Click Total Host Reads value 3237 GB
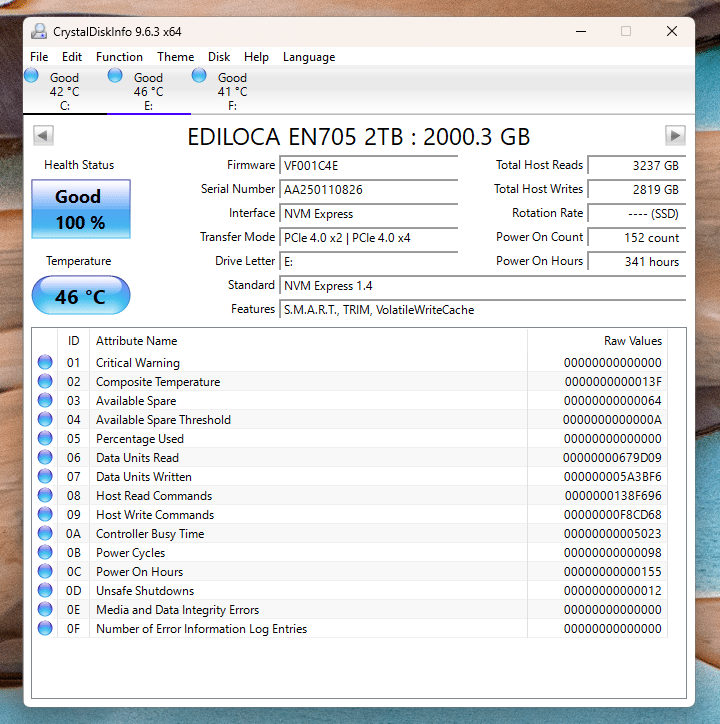The image size is (720, 724). pos(636,165)
